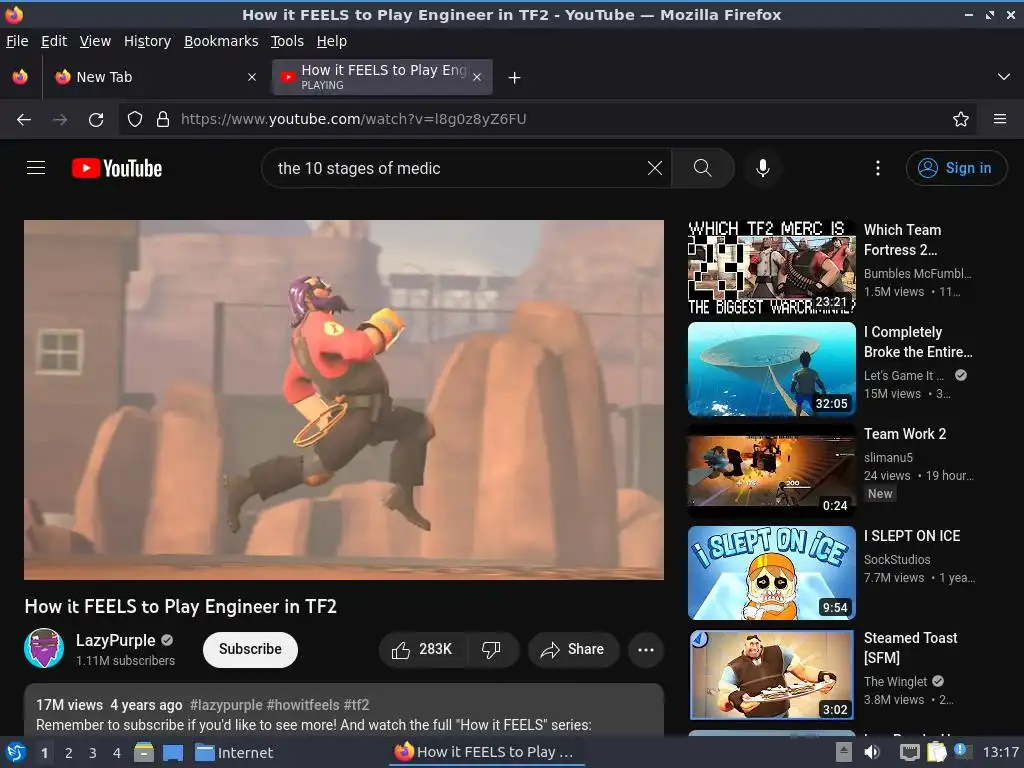The height and width of the screenshot is (768, 1024).
Task: Open clipboard manager tray icon
Action: pyautogui.click(x=936, y=752)
